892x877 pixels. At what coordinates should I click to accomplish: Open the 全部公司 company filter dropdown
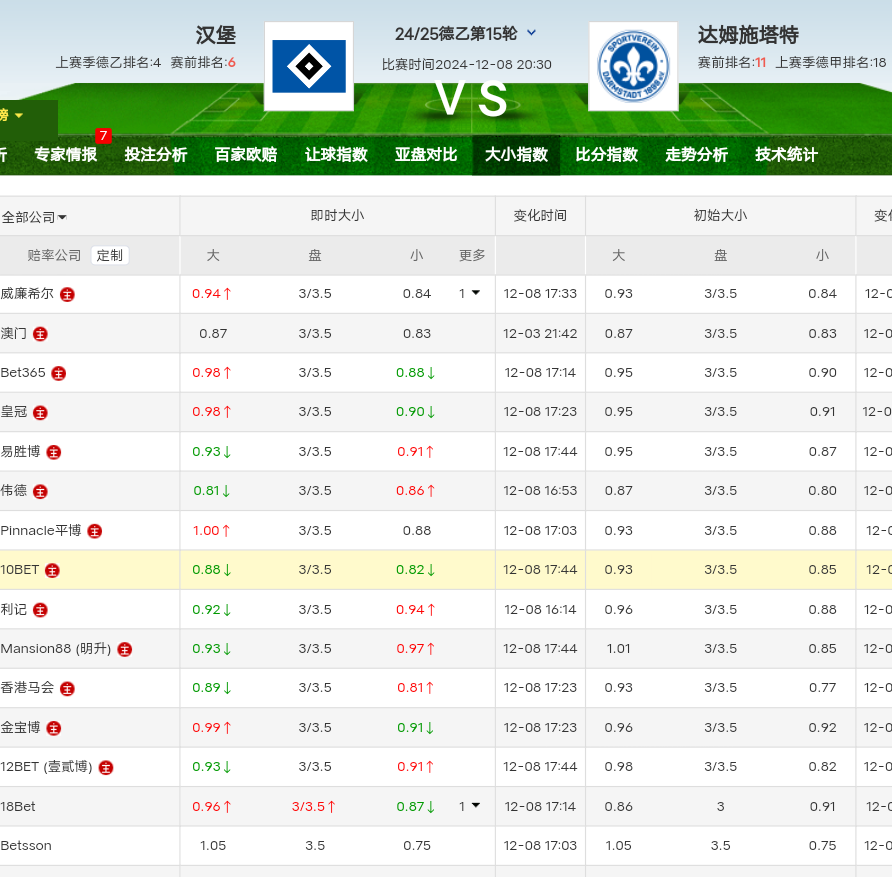(34, 217)
